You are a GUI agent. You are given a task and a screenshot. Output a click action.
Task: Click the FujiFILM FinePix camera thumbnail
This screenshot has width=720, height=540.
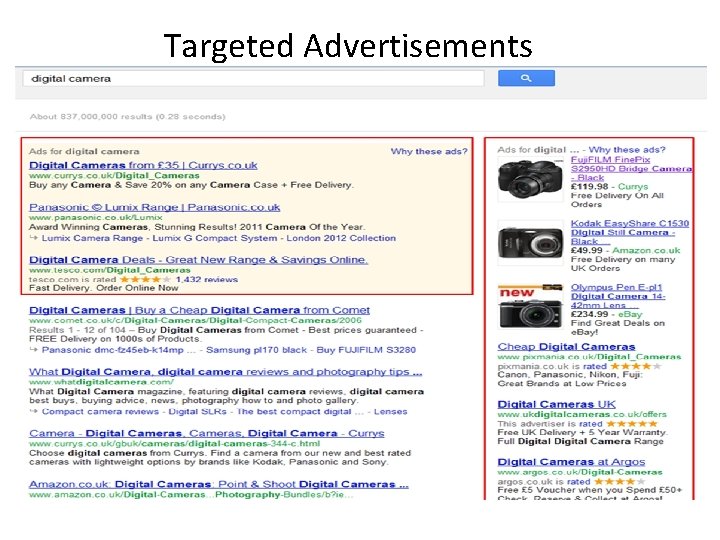(x=530, y=179)
